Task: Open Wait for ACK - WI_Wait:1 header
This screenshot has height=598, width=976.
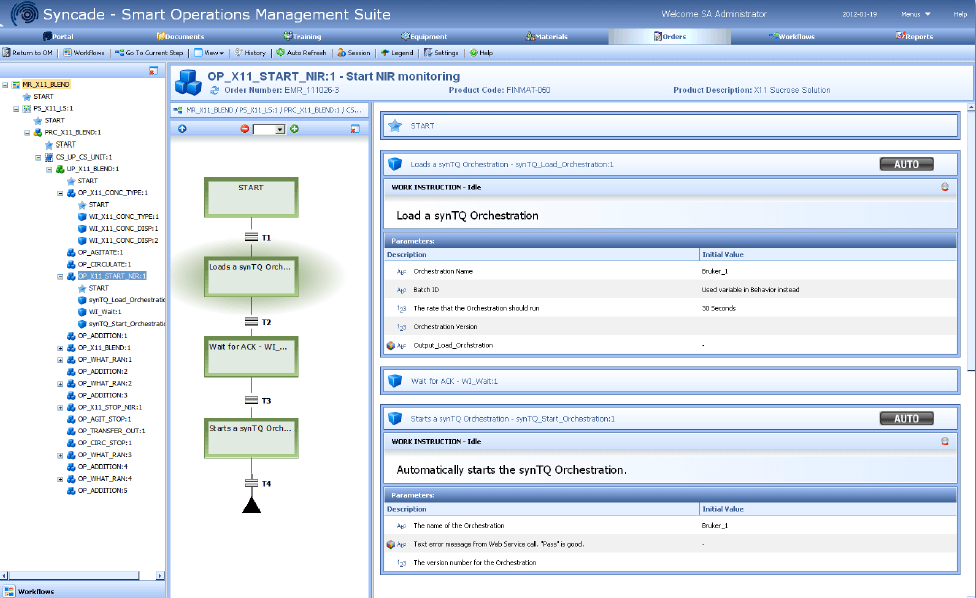Action: click(x=670, y=381)
